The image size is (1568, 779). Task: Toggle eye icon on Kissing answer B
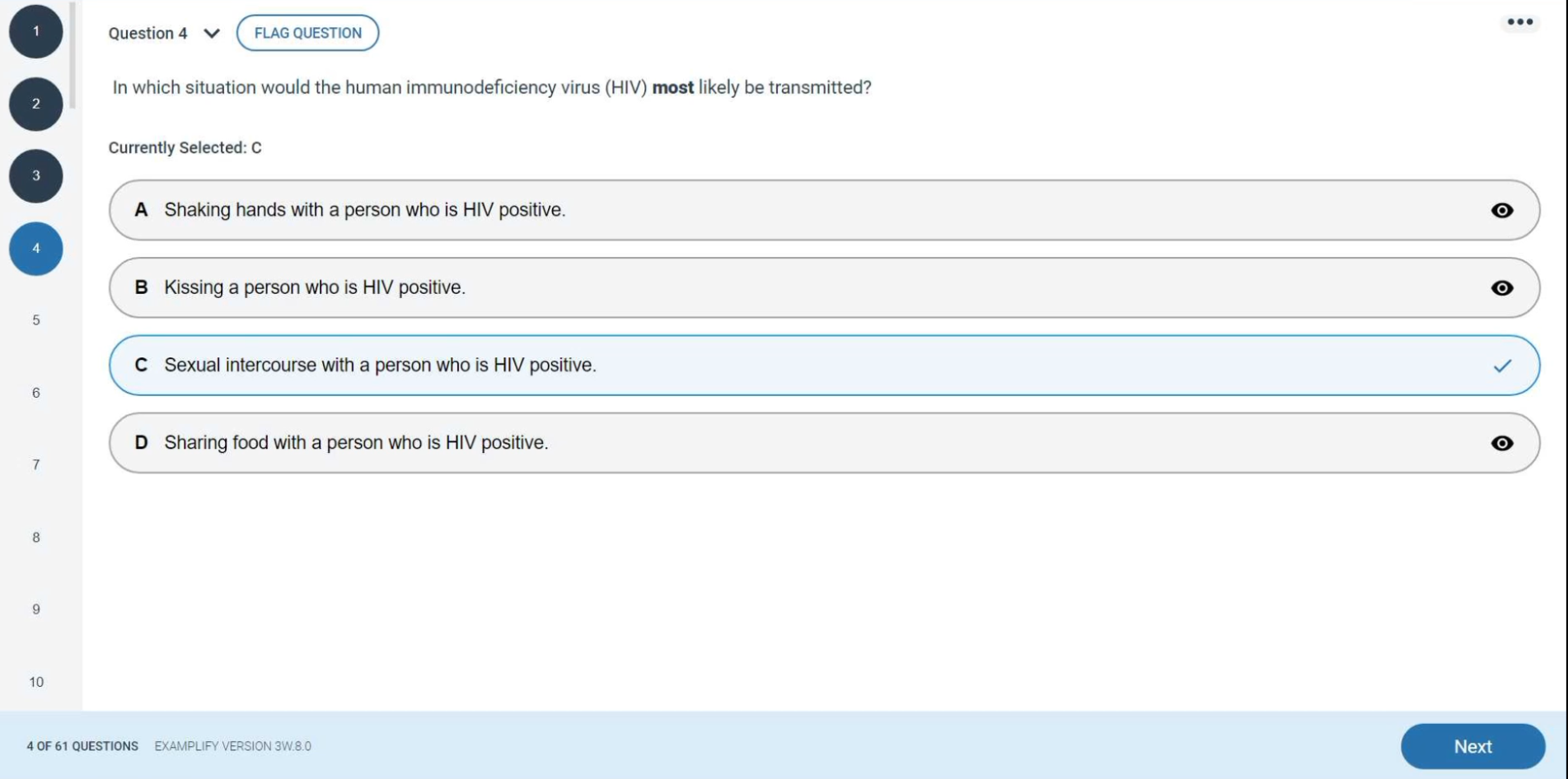click(1502, 288)
